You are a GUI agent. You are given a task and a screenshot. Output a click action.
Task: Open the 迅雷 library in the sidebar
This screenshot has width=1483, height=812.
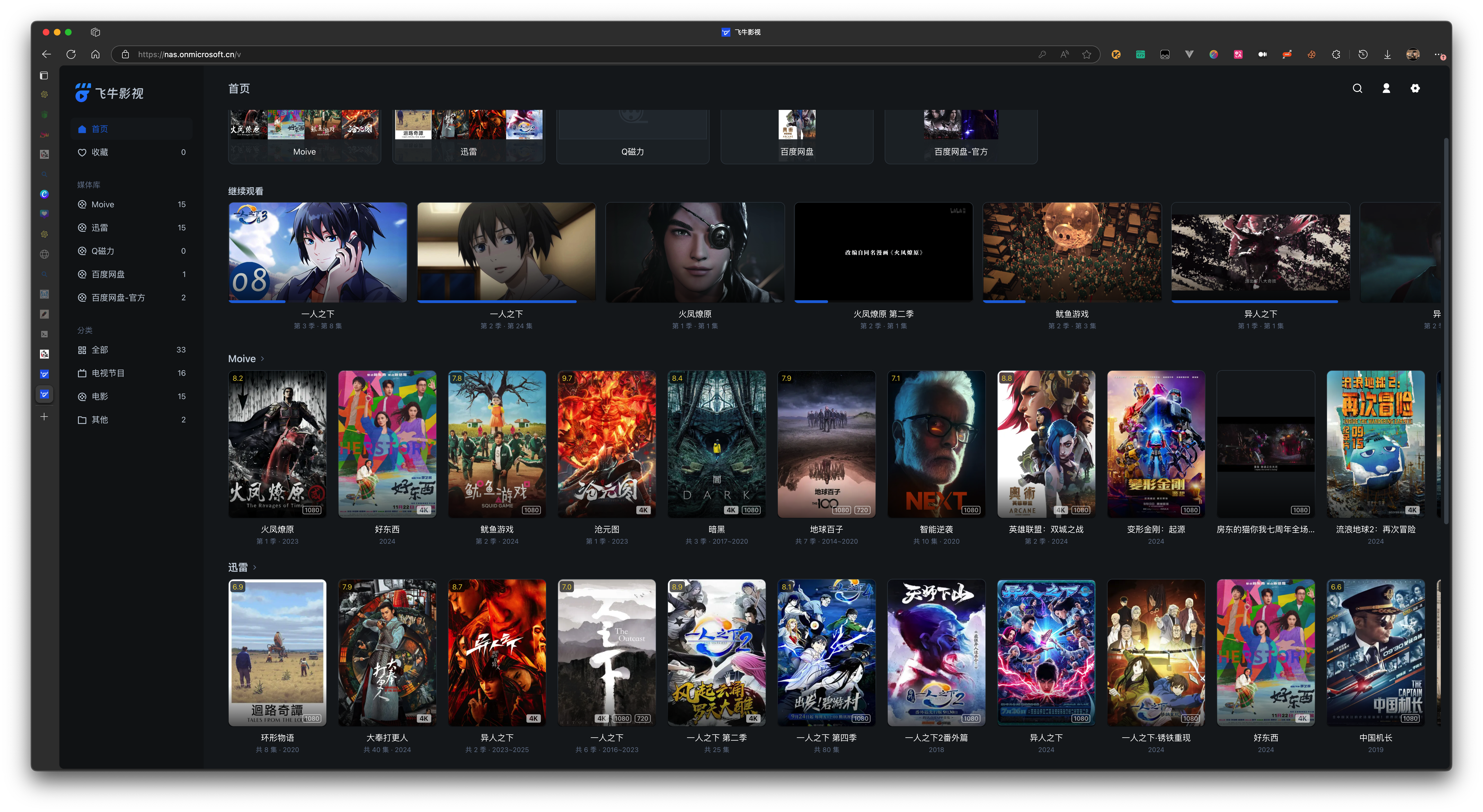point(132,228)
